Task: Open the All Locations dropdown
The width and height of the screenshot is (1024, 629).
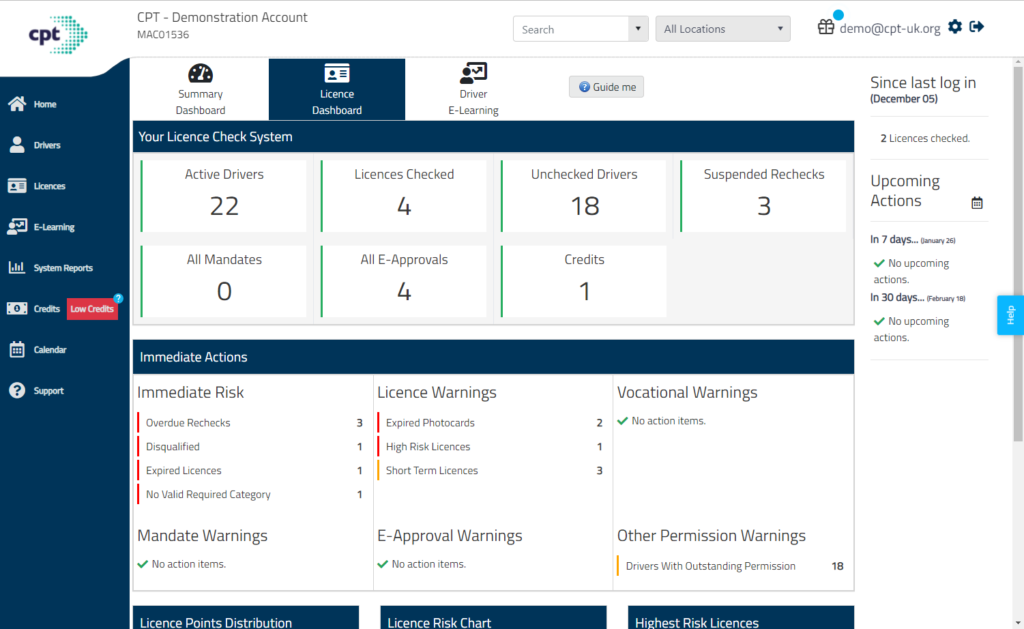Action: 722,28
